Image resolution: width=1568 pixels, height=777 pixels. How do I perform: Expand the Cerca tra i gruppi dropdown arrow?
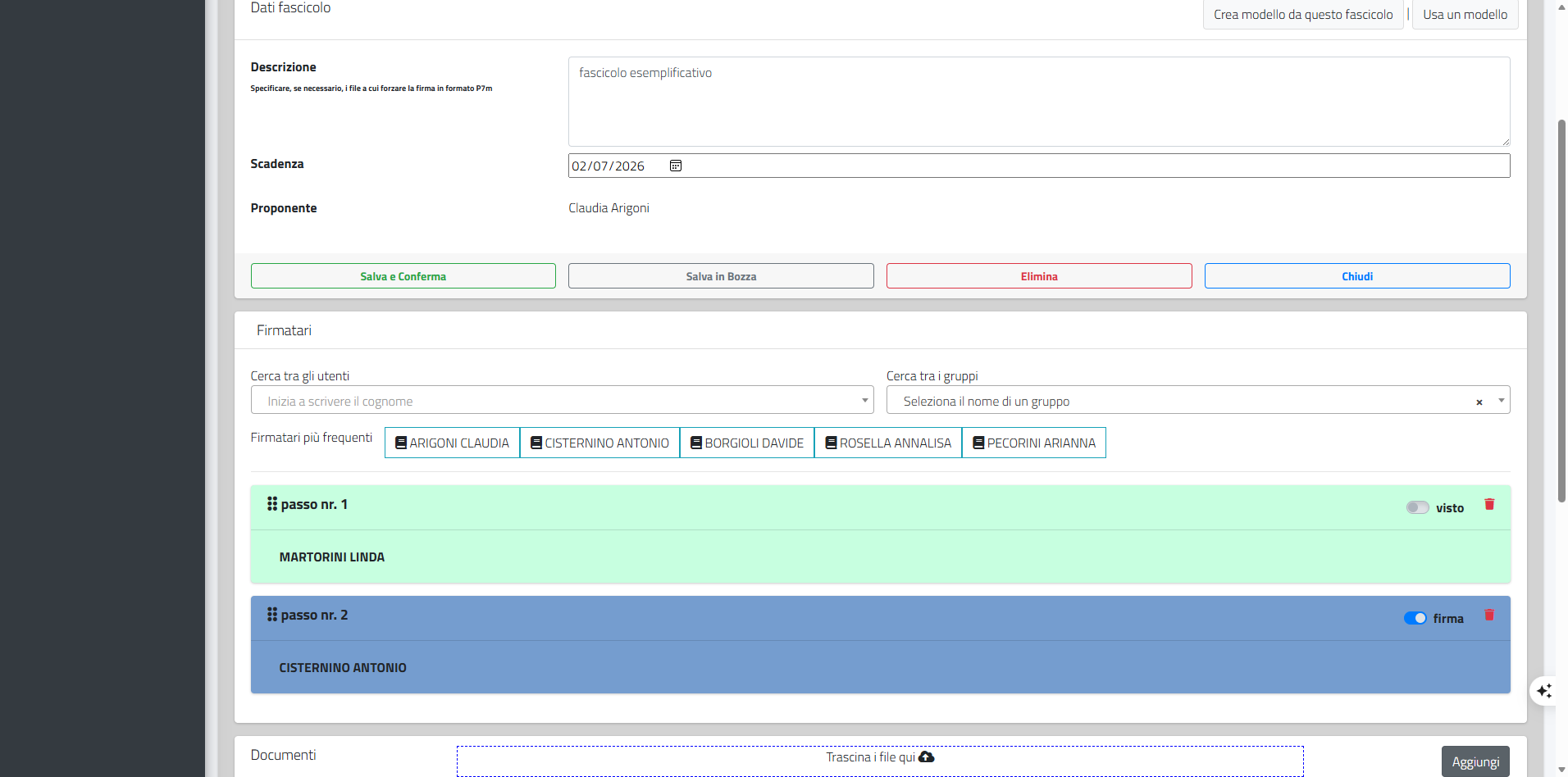point(1501,400)
